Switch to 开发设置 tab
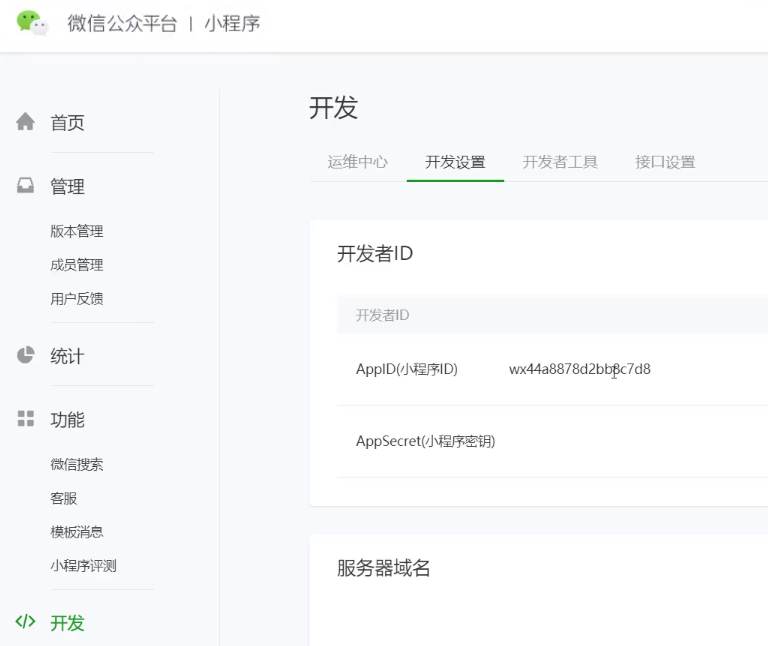 pyautogui.click(x=455, y=162)
